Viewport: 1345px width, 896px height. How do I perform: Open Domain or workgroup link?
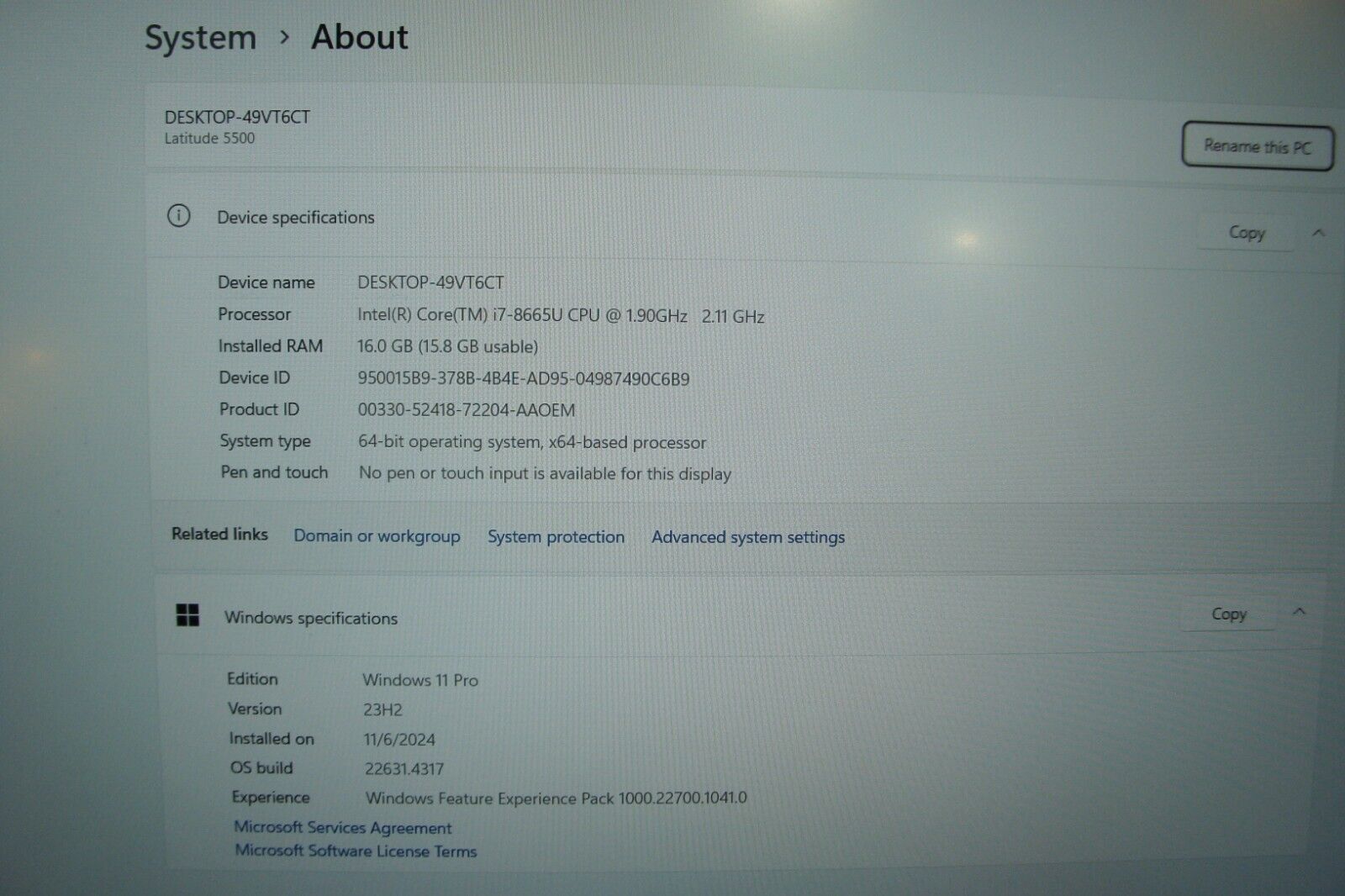[x=377, y=536]
